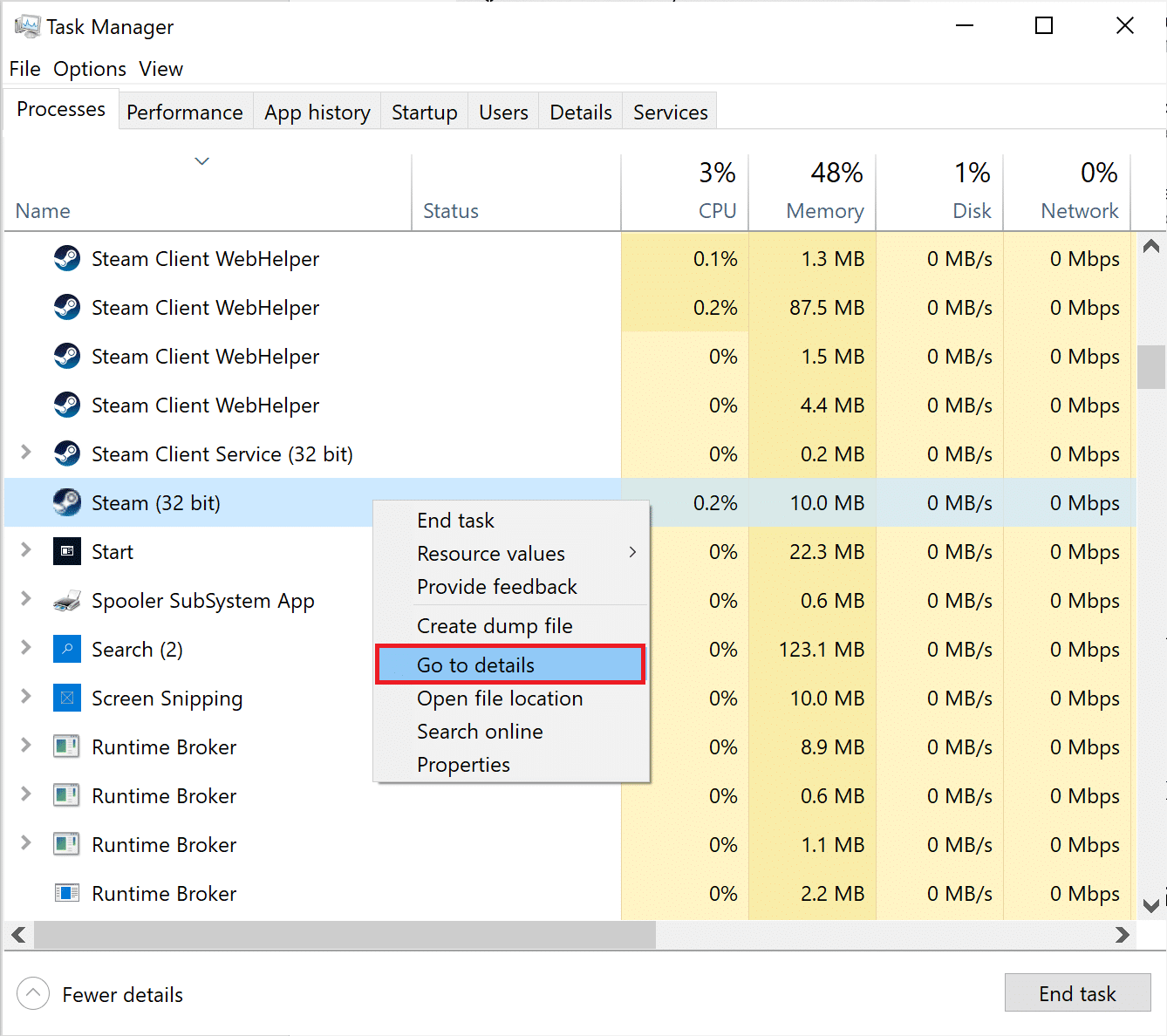The width and height of the screenshot is (1167, 1036).
Task: Sort processes by Memory column header
Action: (824, 211)
